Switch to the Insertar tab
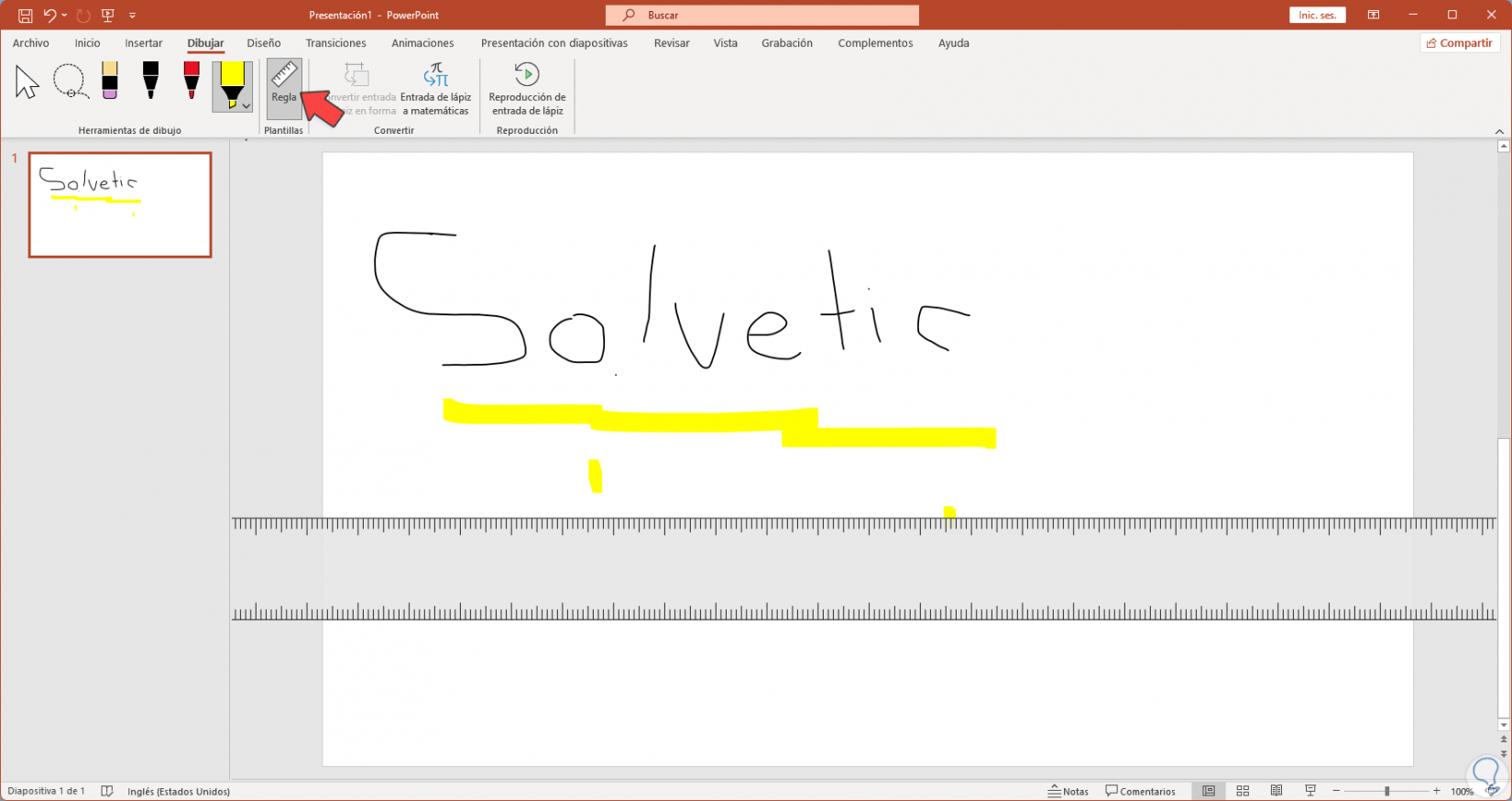The width and height of the screenshot is (1512, 801). [144, 43]
